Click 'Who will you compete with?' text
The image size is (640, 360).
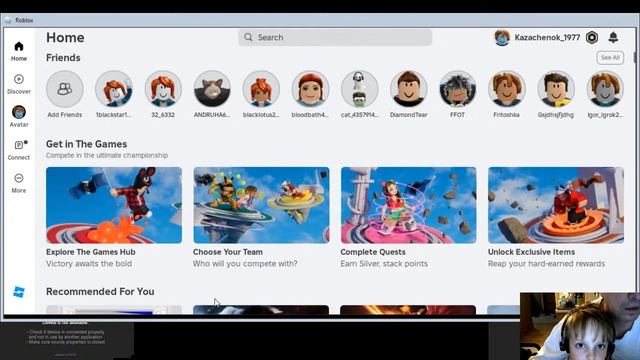pos(245,264)
